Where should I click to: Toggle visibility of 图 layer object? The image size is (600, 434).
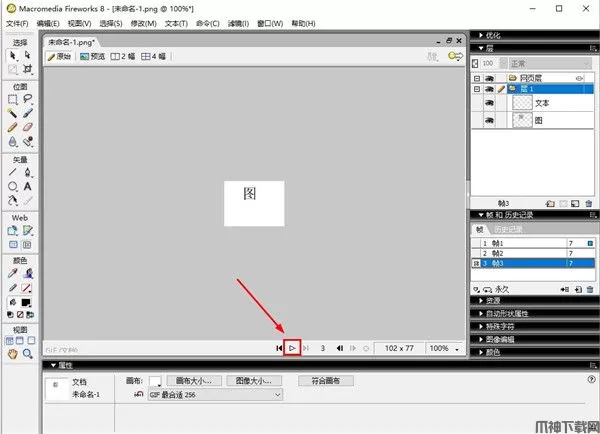coord(489,121)
